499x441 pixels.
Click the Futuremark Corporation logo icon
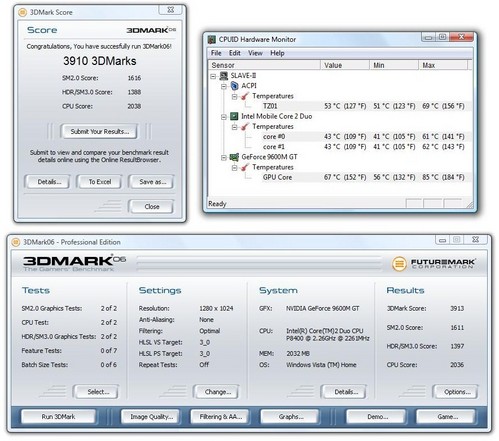coord(399,264)
